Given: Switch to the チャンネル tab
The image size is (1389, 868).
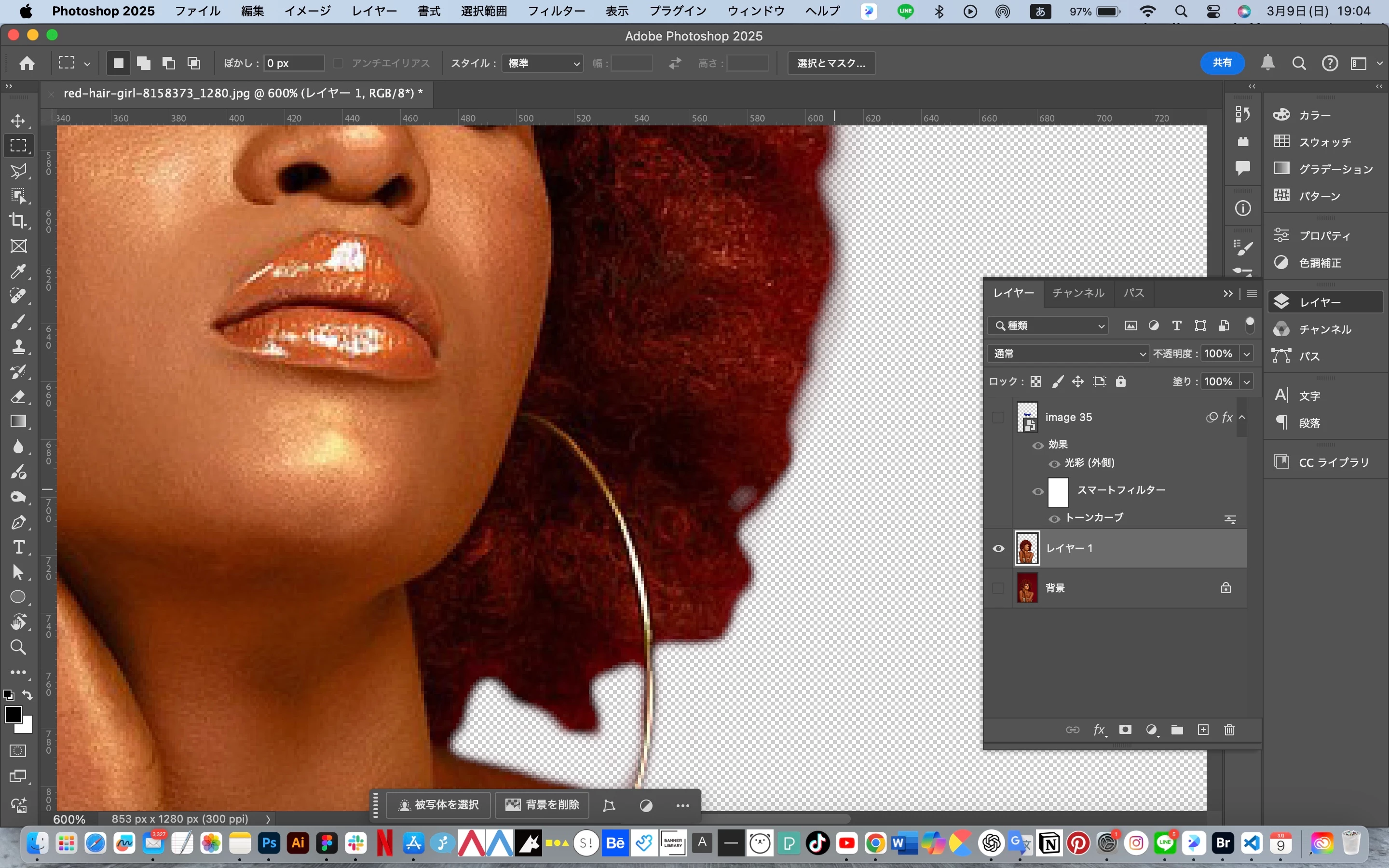Looking at the screenshot, I should coord(1078,293).
